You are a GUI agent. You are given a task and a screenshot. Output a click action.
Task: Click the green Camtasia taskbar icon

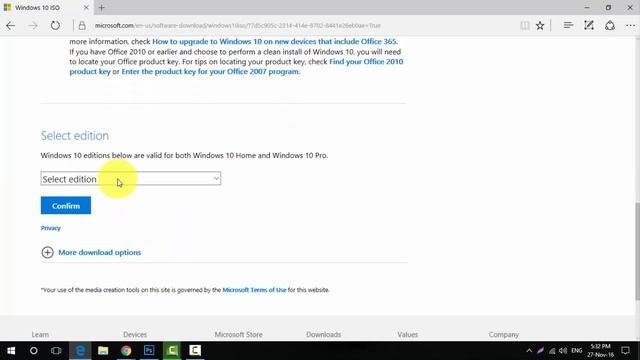pyautogui.click(x=172, y=351)
